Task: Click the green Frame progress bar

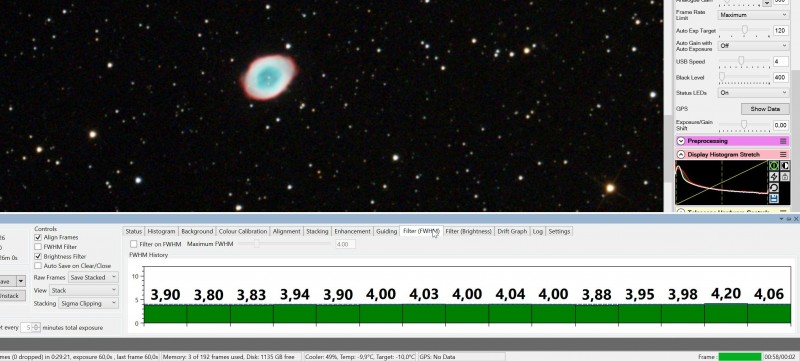Action: click(739, 357)
